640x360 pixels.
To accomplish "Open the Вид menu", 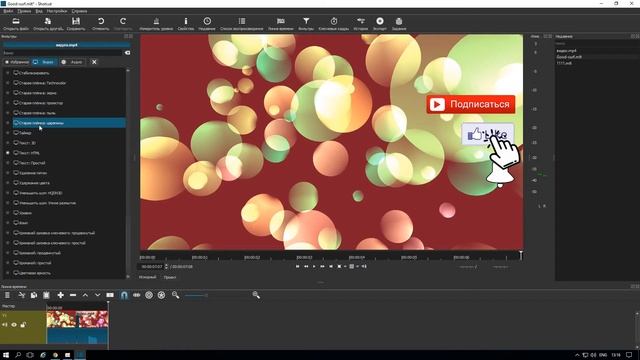I will tap(39, 11).
